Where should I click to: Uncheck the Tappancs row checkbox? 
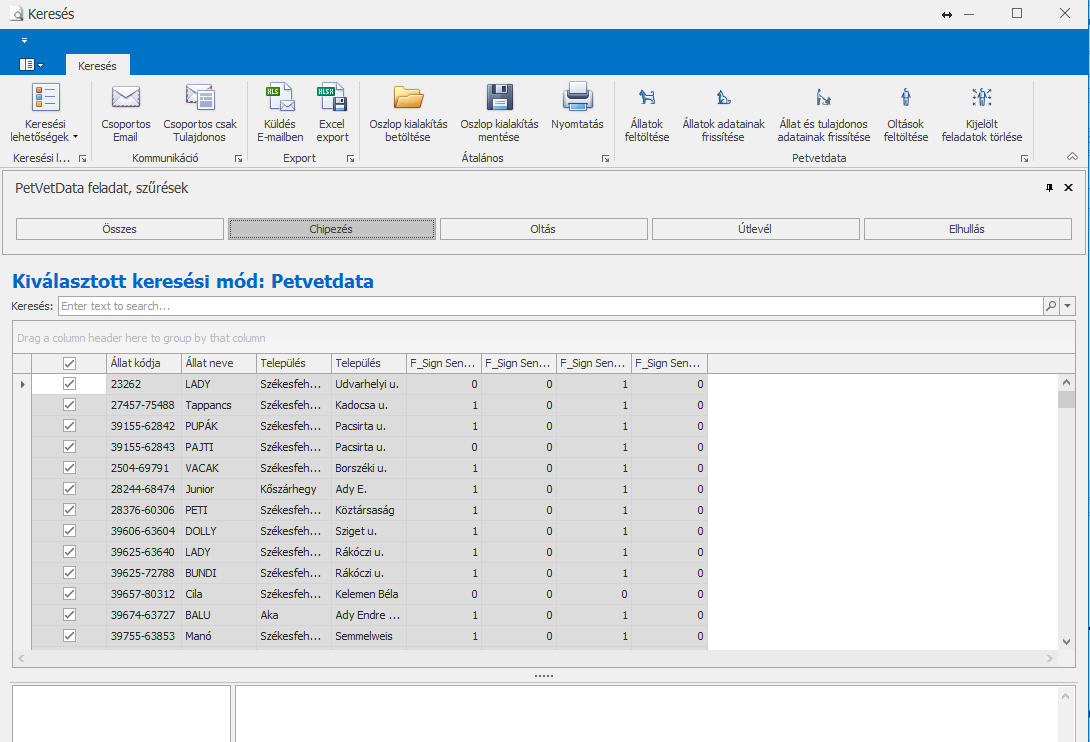pos(69,405)
